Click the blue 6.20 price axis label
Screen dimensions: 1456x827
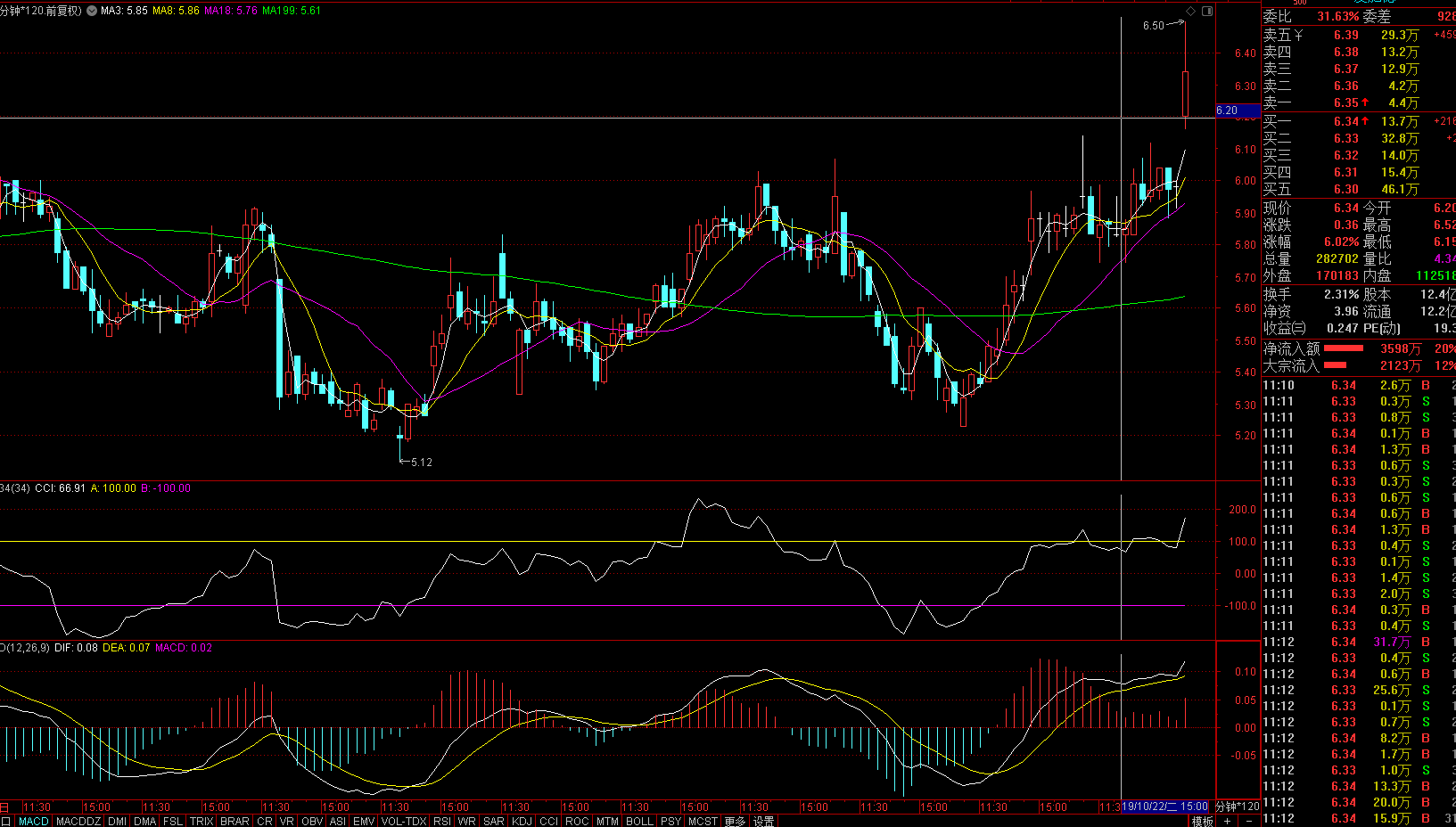[x=1238, y=111]
